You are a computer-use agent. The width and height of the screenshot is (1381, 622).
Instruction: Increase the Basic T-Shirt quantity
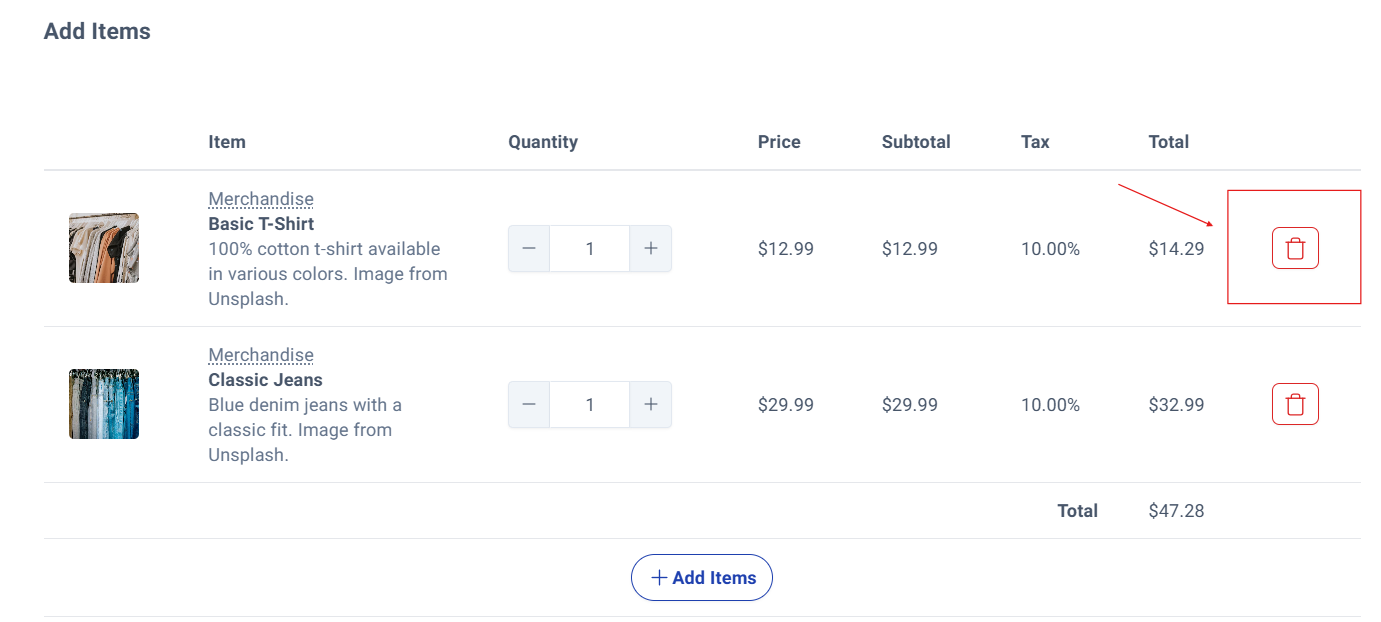651,248
